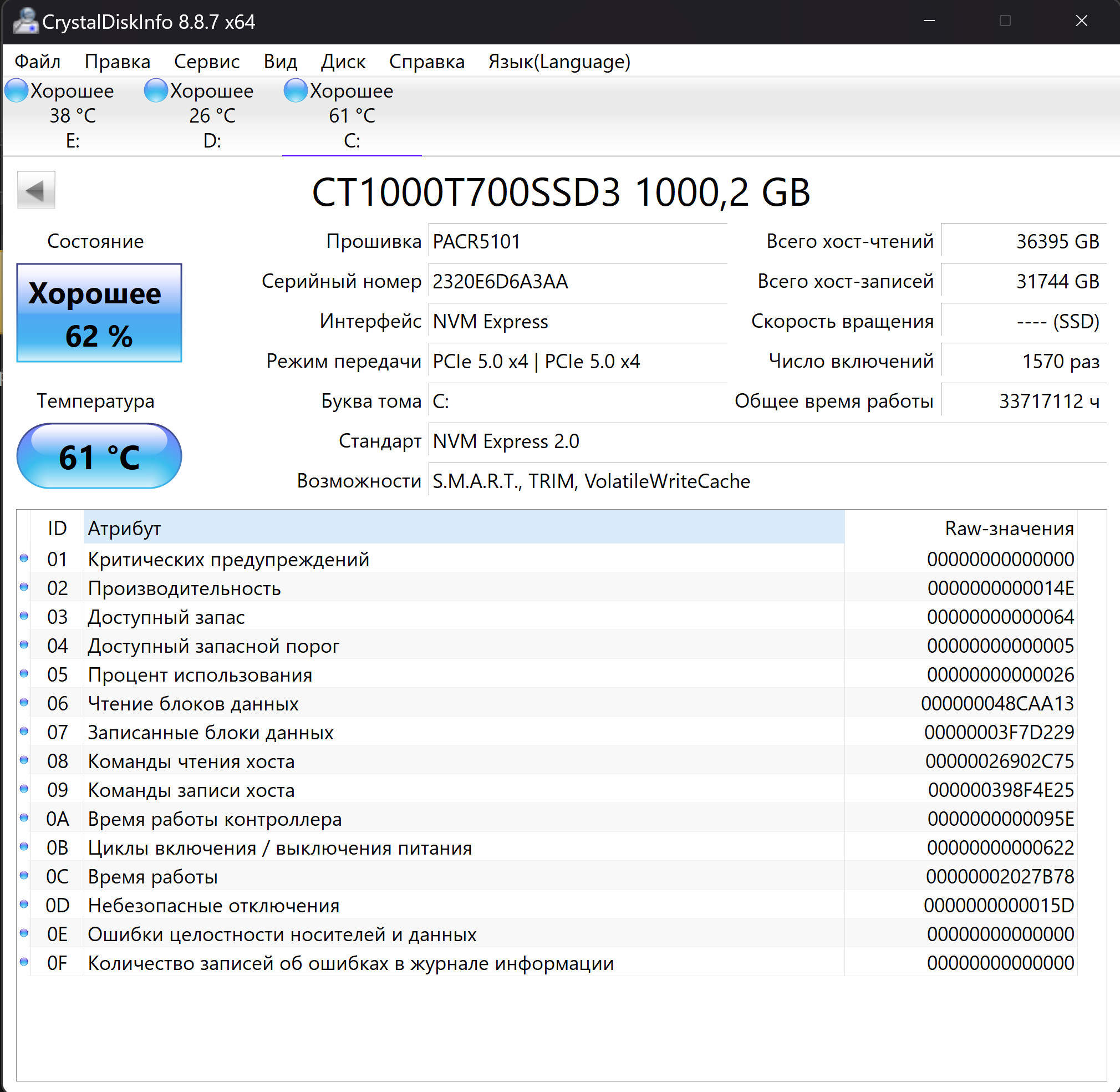Click the disk title CT1000T700SSD3 1000,2 GB
The image size is (1120, 1092).
[561, 192]
